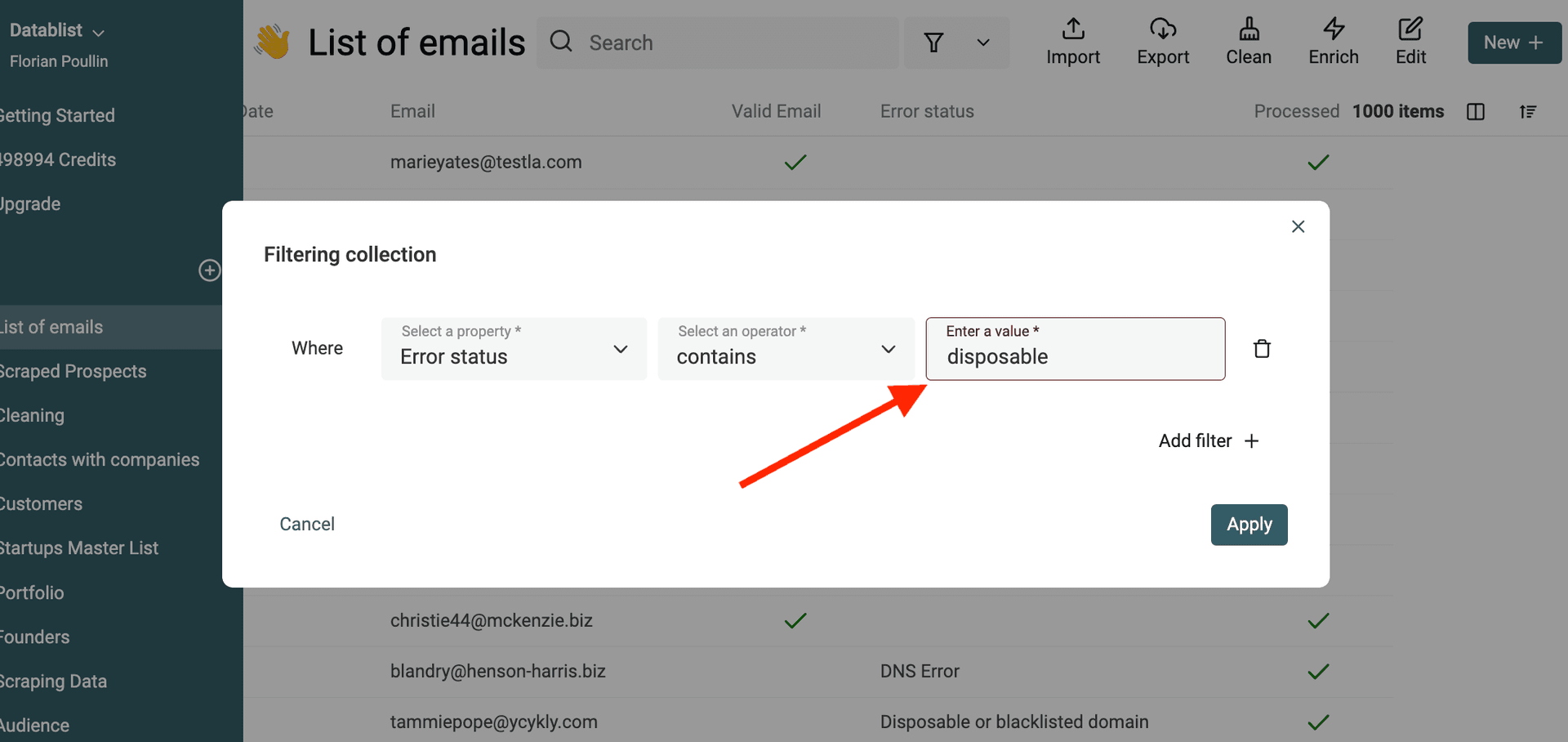Image resolution: width=1568 pixels, height=742 pixels.
Task: Click the Export icon
Action: click(x=1163, y=41)
